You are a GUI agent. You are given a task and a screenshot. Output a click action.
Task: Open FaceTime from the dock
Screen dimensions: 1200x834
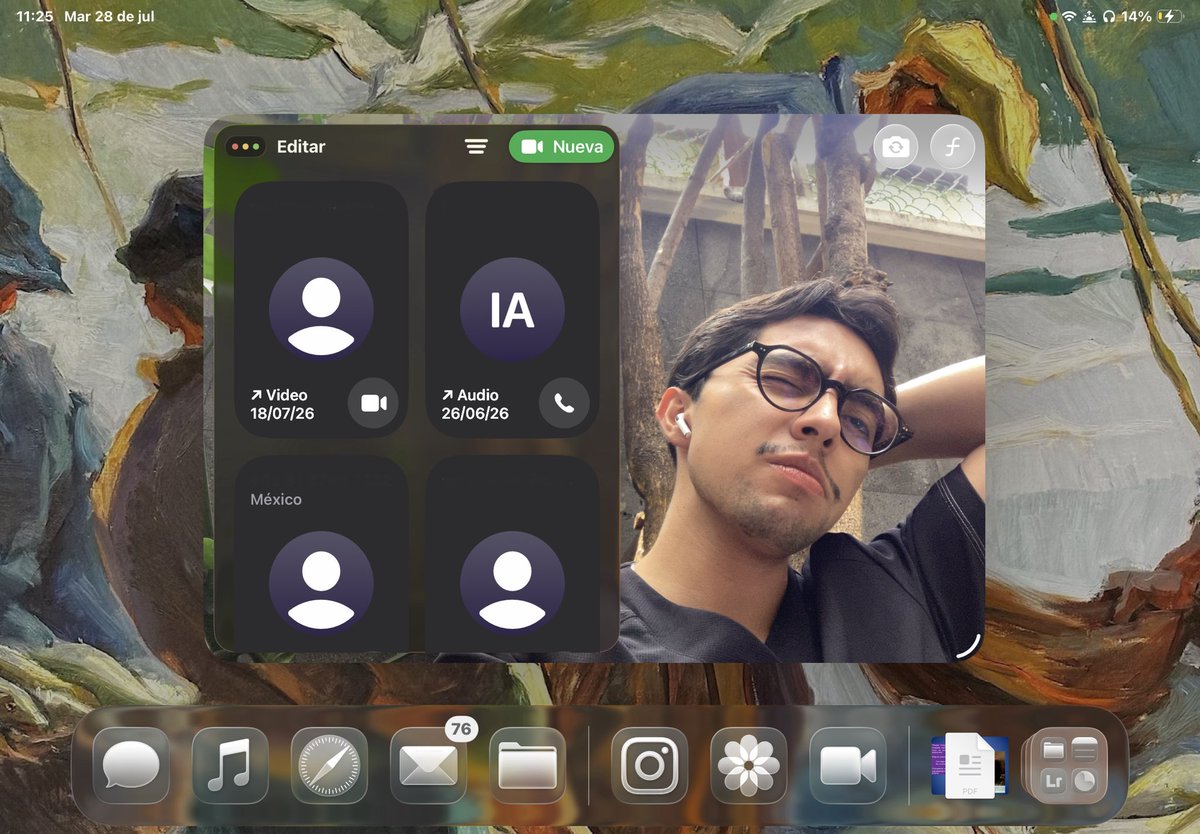pos(848,766)
